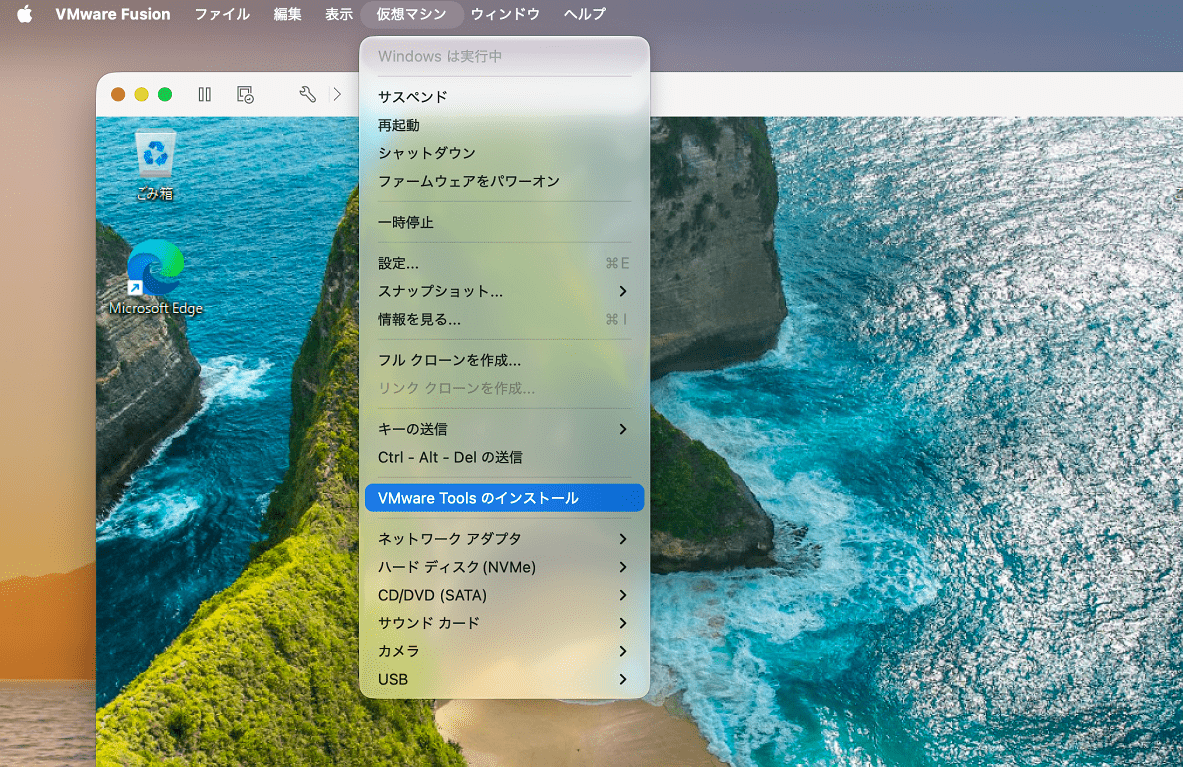Choose シャットダウン menu item
Viewport: 1183px width, 767px height.
tap(504, 153)
